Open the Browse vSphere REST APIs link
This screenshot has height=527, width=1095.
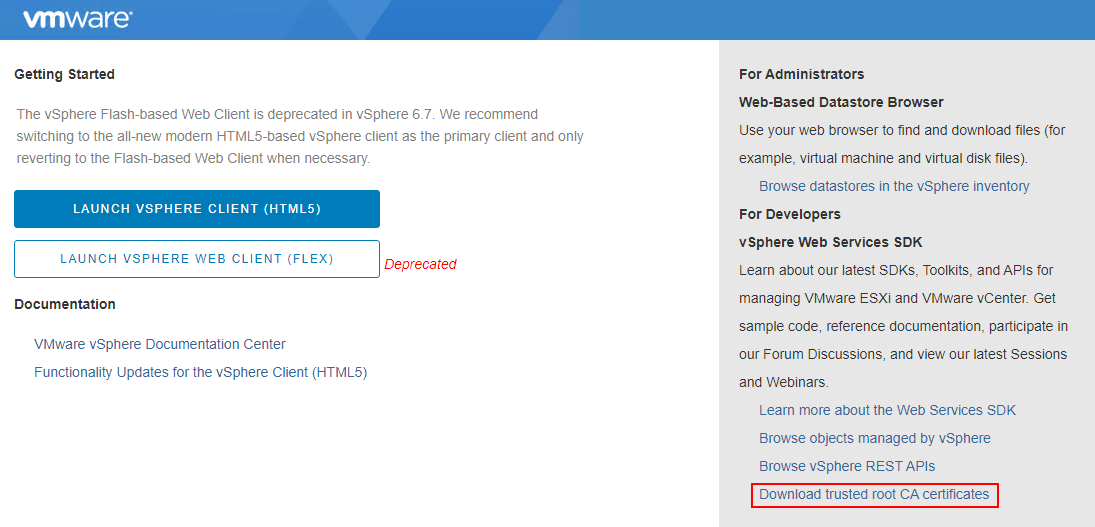click(847, 466)
